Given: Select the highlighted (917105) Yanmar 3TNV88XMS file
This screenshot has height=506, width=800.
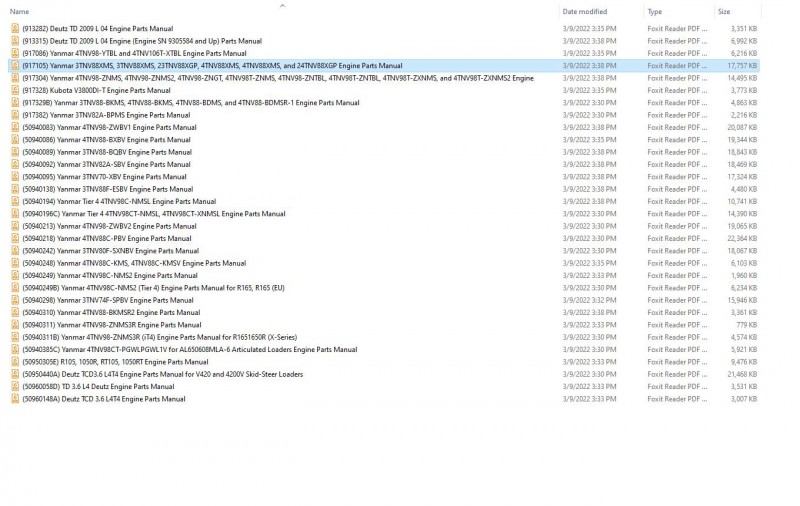Looking at the screenshot, I should 384,66.
